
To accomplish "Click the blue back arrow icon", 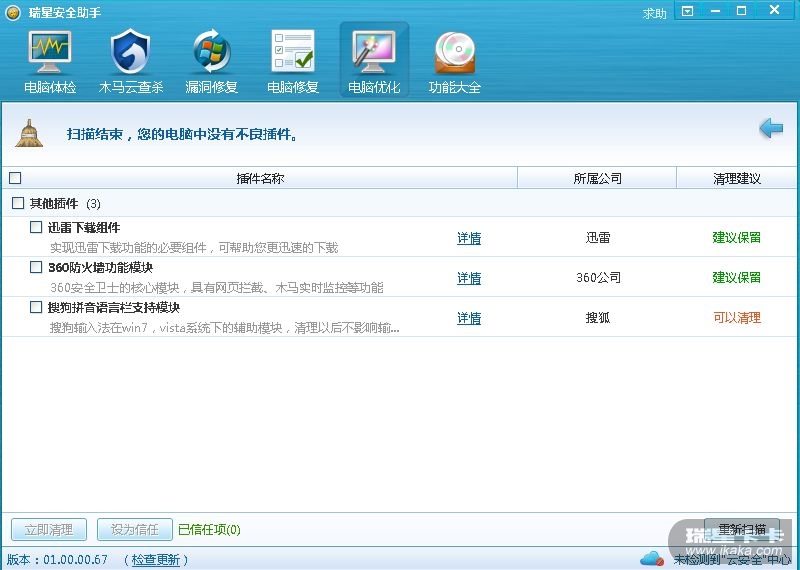I will (x=771, y=128).
